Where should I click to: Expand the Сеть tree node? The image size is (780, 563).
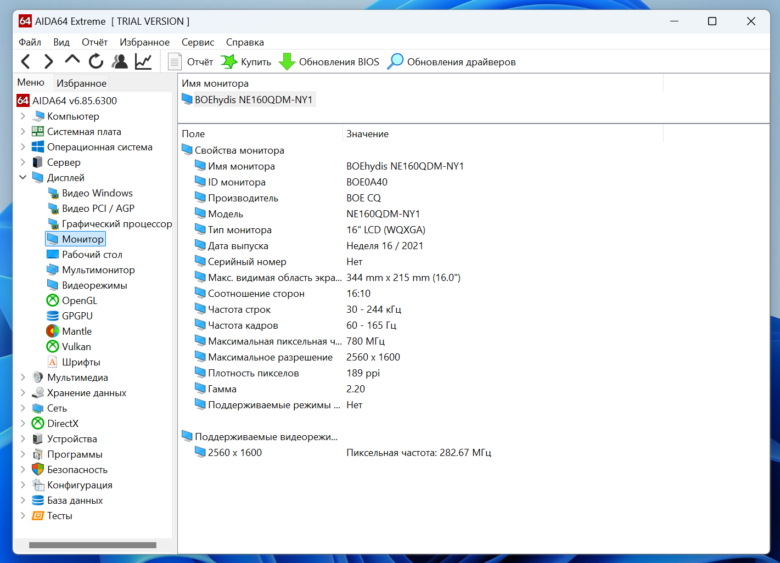point(23,408)
